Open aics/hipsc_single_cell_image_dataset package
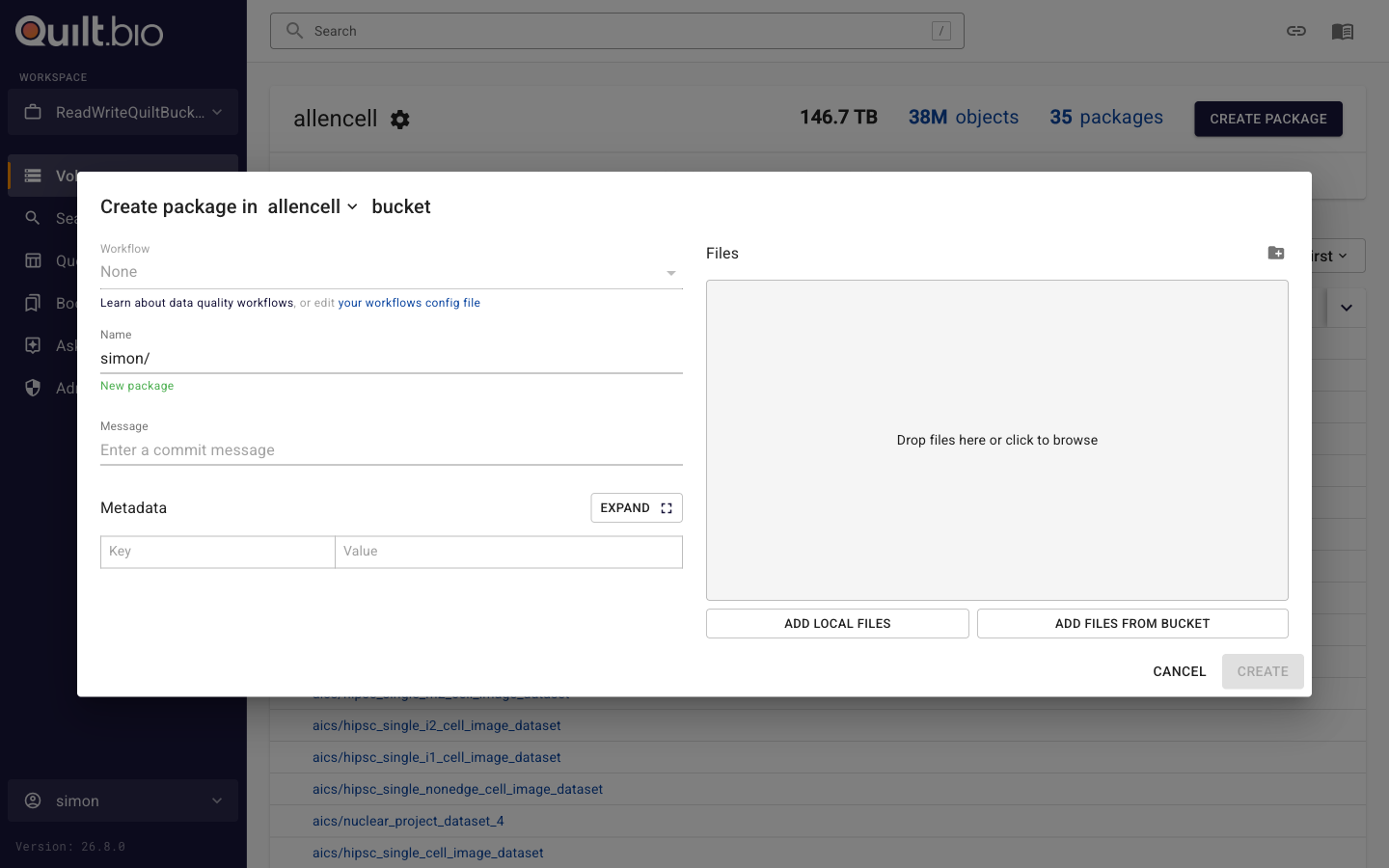 [428, 853]
